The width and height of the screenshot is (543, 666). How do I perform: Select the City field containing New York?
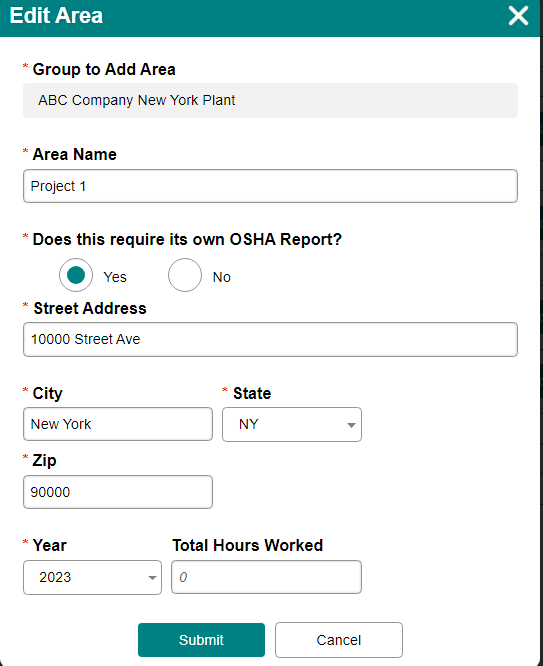click(118, 424)
